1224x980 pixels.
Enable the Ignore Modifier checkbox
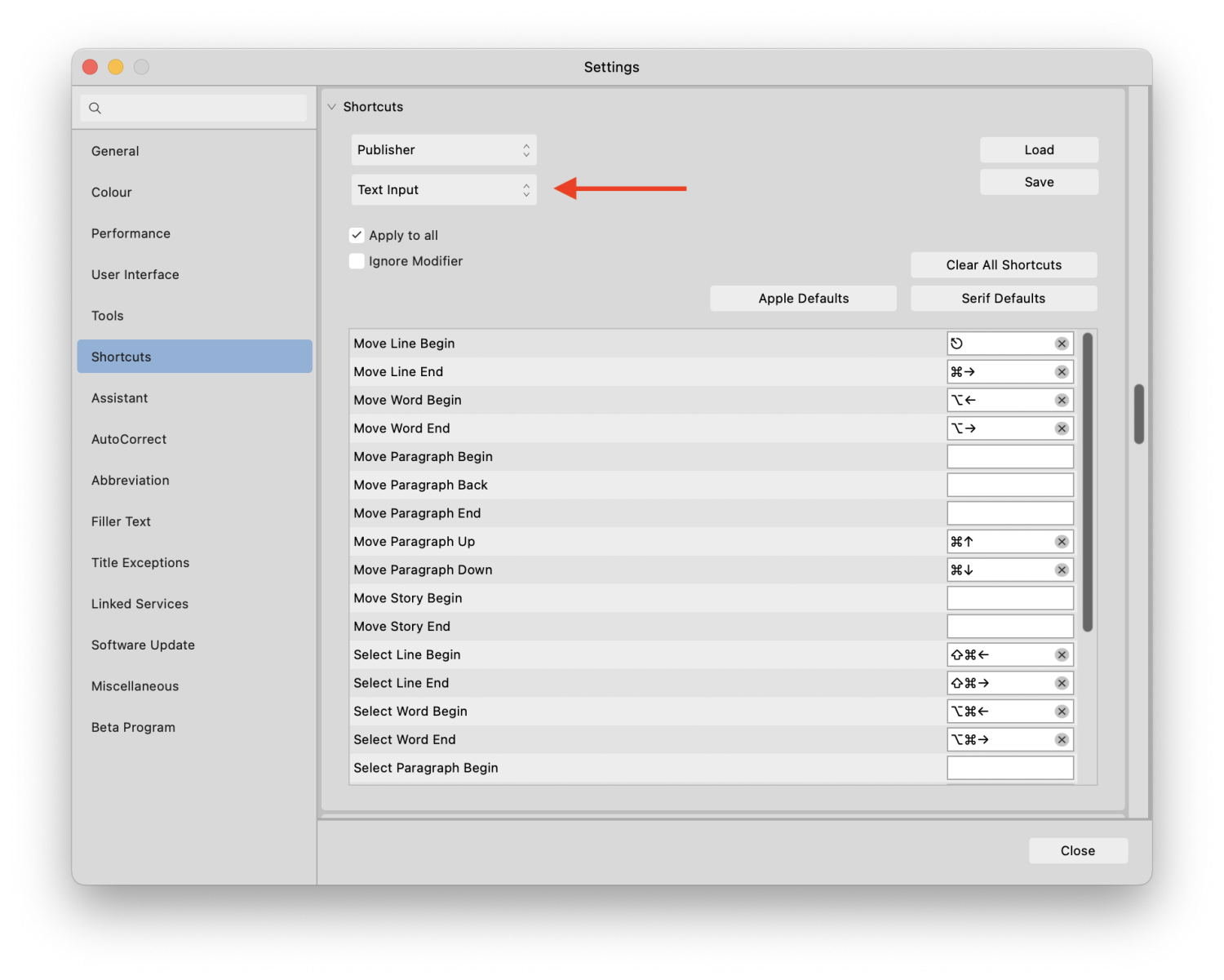[357, 261]
